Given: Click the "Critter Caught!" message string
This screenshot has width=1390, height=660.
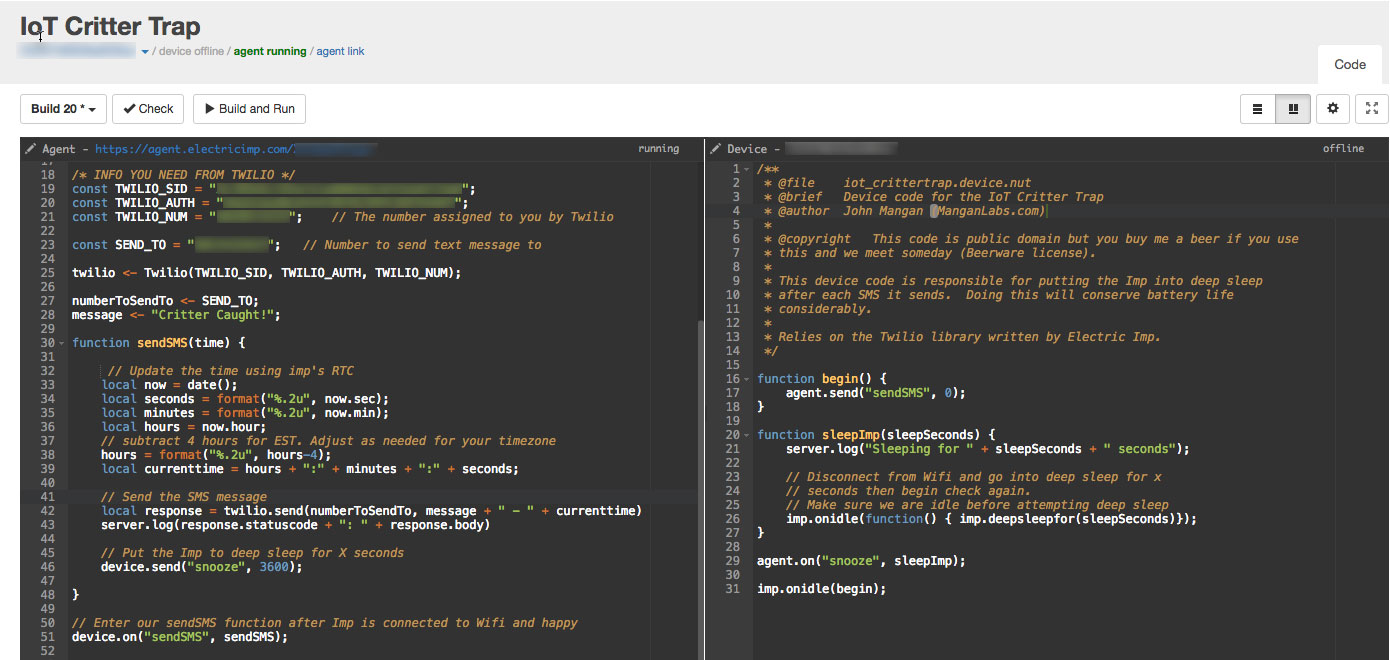Looking at the screenshot, I should pyautogui.click(x=212, y=315).
